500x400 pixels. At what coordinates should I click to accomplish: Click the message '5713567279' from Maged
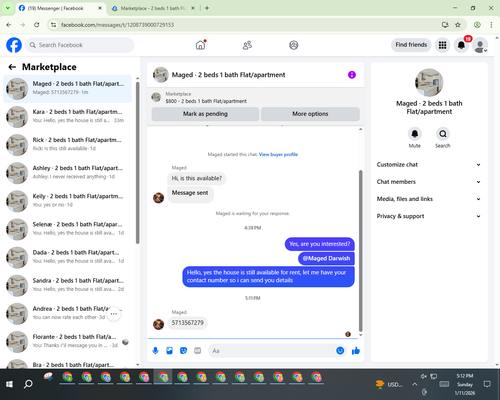click(188, 323)
